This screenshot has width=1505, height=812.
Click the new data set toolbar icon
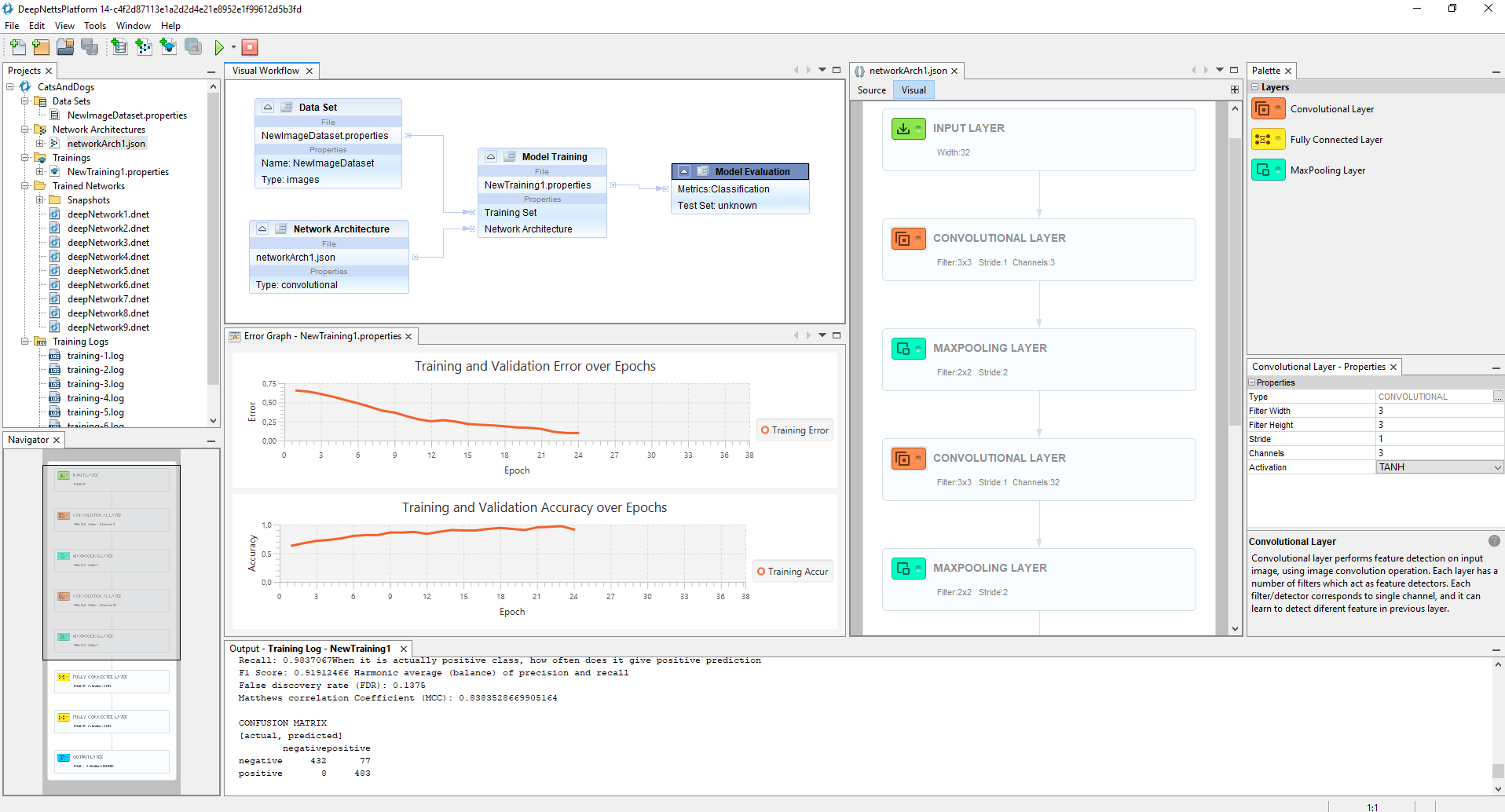[119, 47]
